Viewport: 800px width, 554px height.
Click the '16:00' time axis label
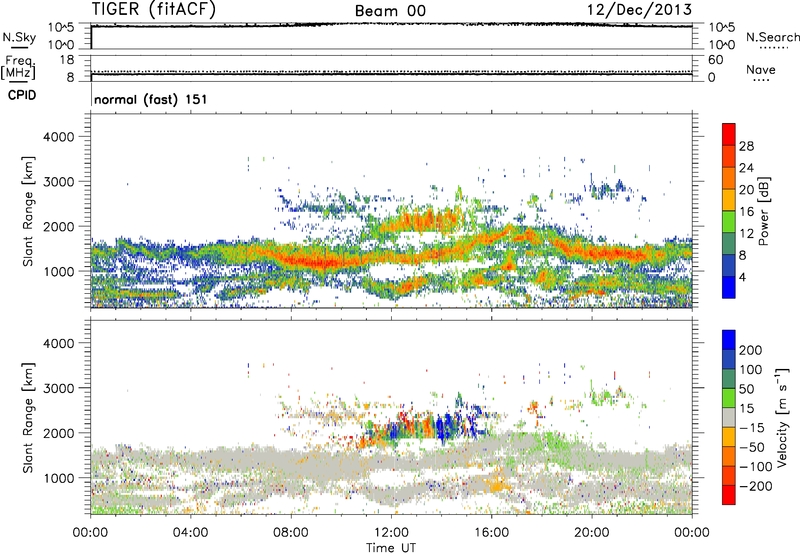pos(491,532)
